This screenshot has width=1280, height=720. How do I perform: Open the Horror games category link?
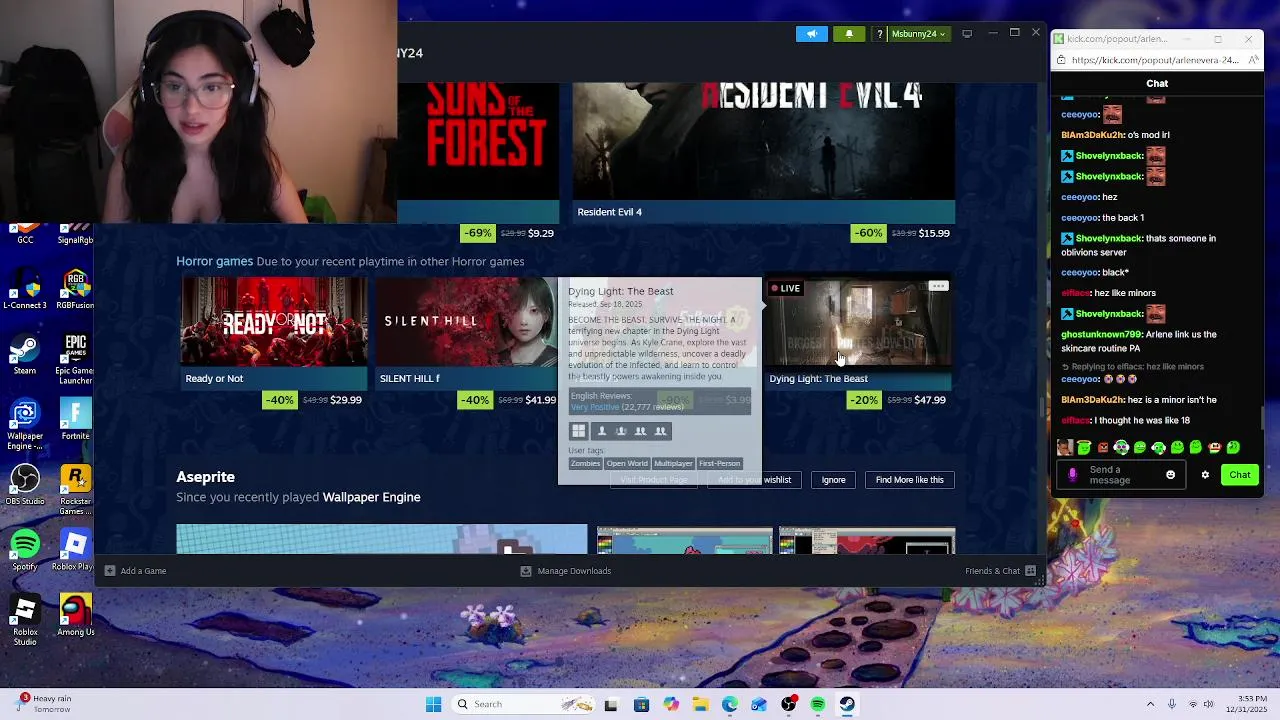(x=214, y=261)
